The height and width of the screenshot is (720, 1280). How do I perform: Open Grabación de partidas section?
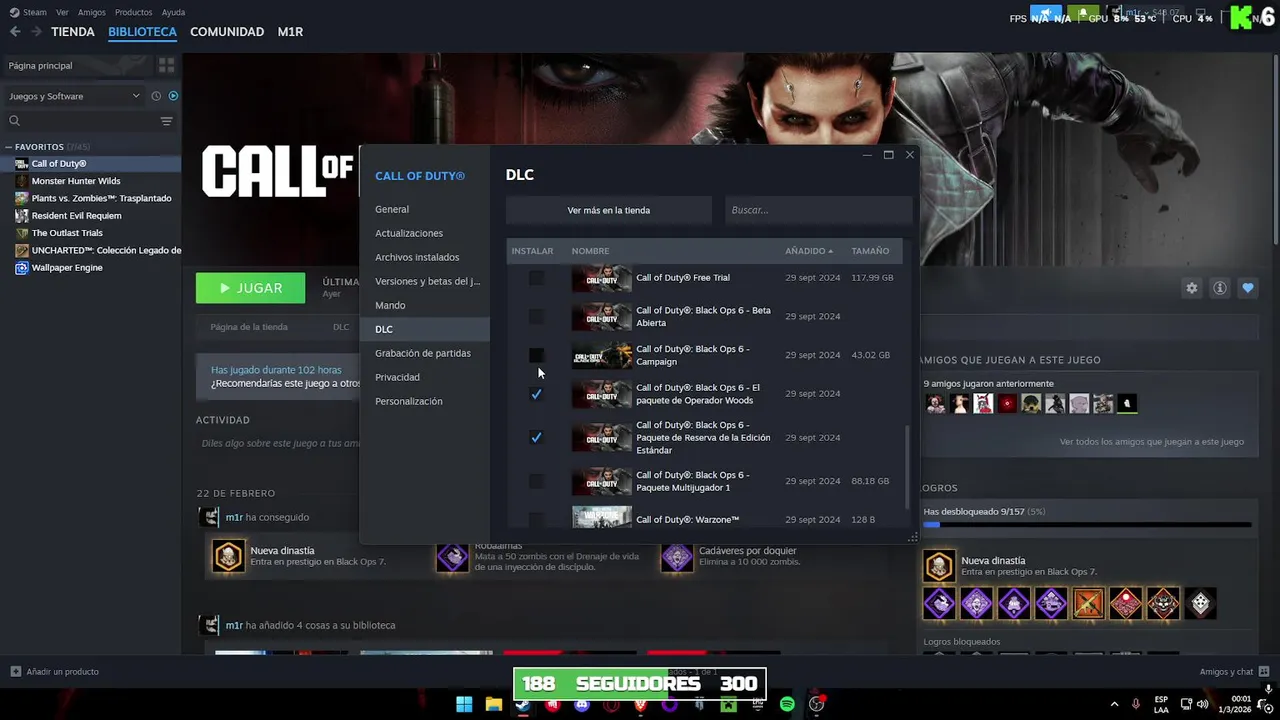pyautogui.click(x=425, y=353)
